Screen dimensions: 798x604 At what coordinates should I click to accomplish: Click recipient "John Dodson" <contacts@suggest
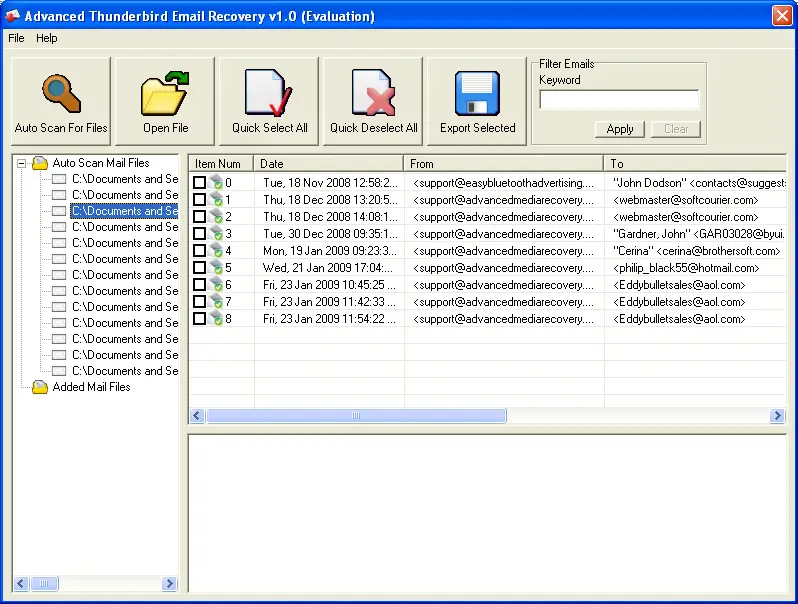(x=699, y=183)
